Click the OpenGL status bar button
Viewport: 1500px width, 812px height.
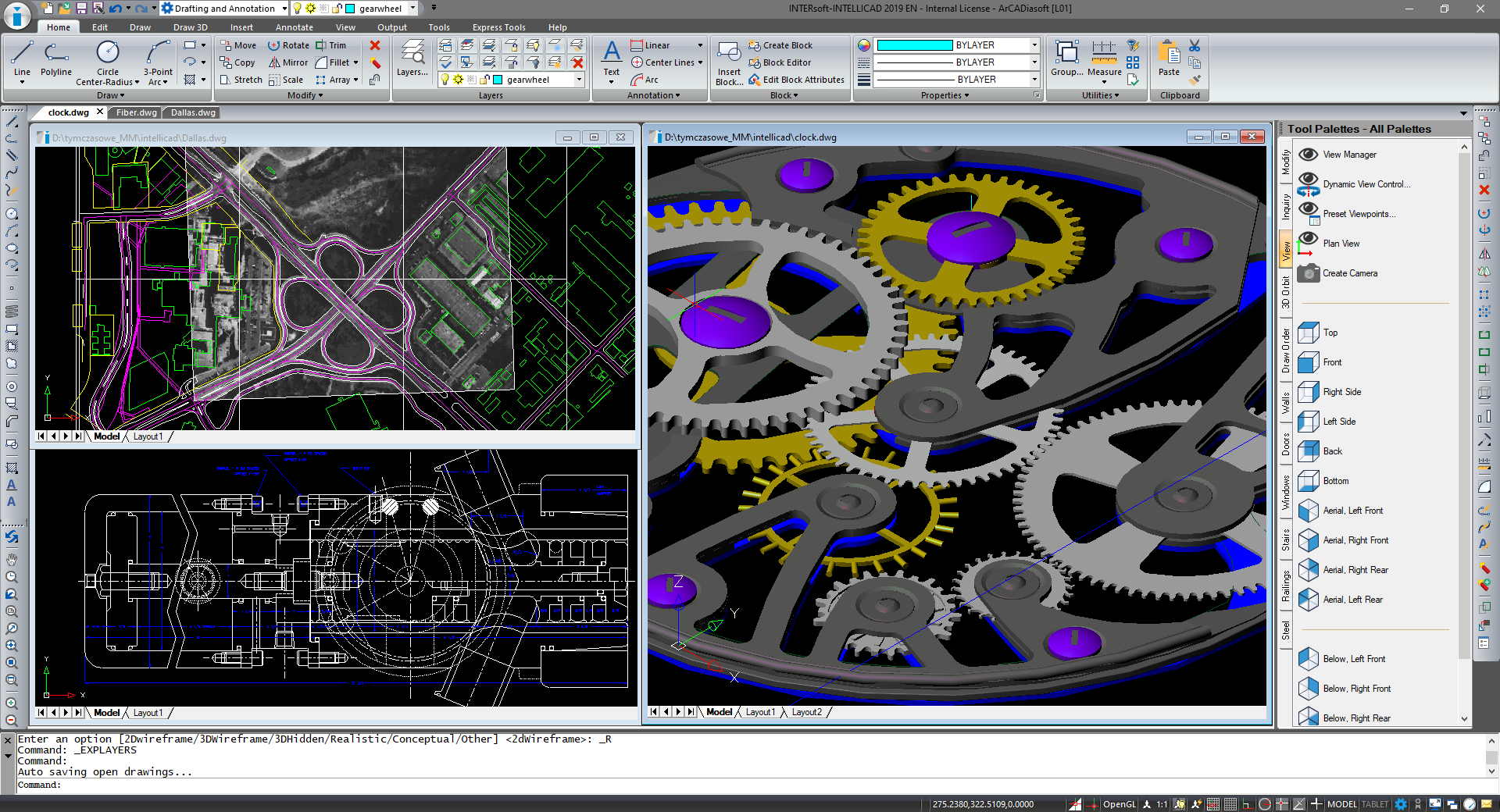pos(1119,804)
